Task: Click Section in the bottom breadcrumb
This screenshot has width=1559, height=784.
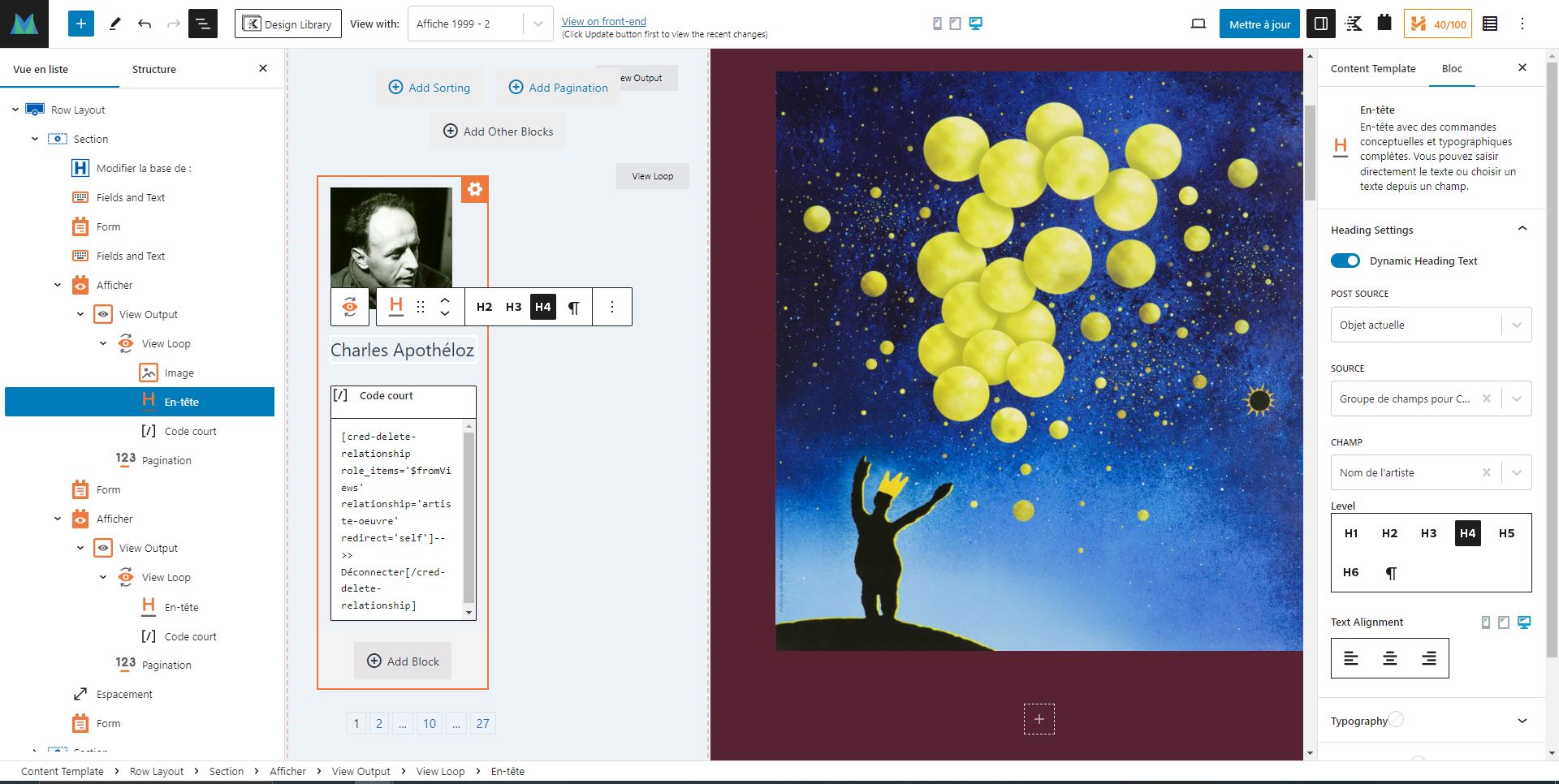Action: tap(227, 771)
